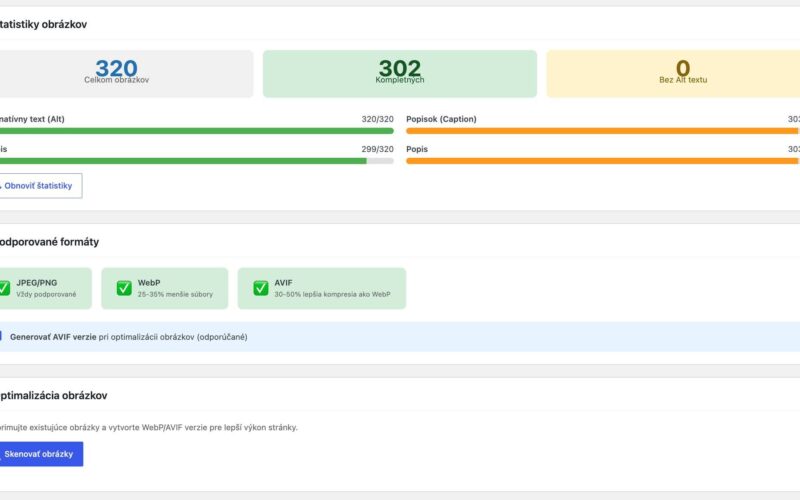The image size is (800, 500).
Task: Click the Alt text green progress bar
Action: pos(196,131)
